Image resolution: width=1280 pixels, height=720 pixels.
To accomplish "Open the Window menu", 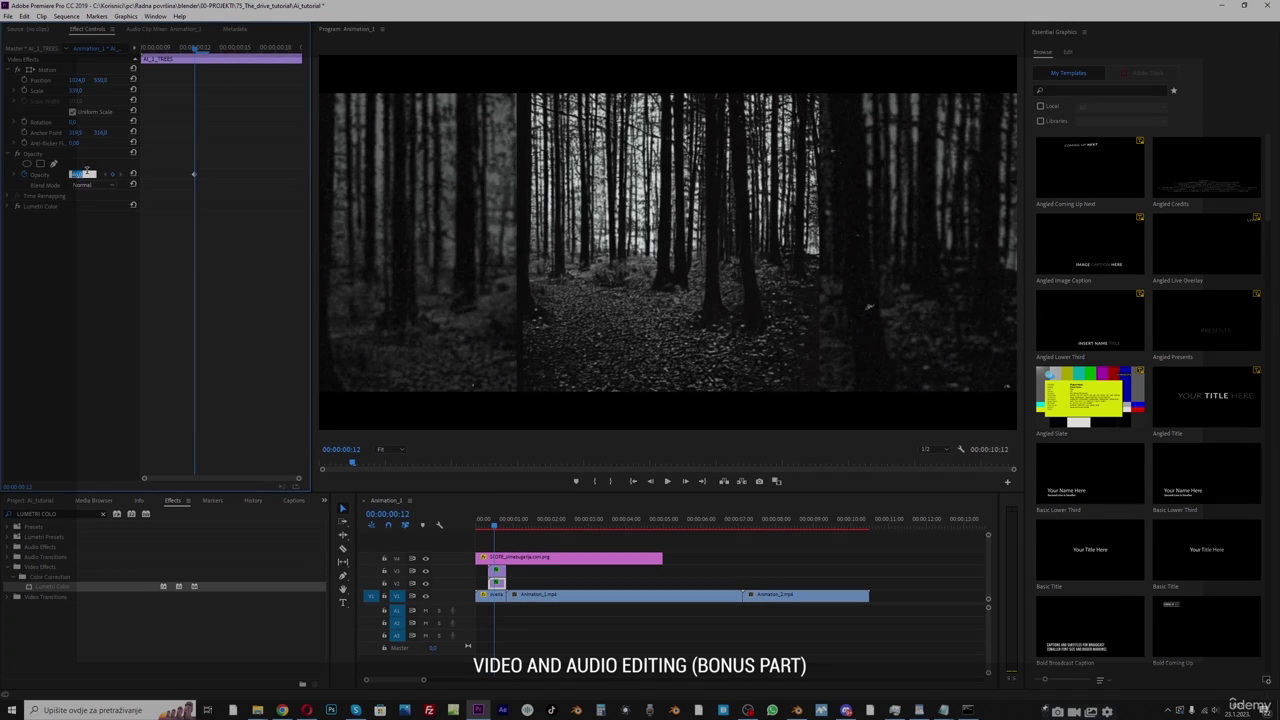I will tap(155, 16).
